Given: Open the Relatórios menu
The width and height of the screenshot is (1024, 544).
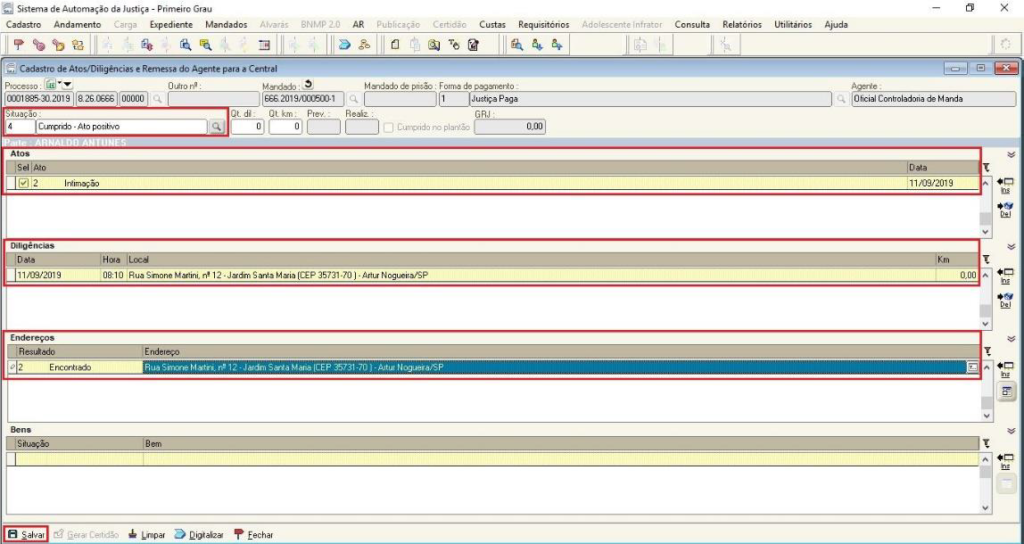Looking at the screenshot, I should (742, 25).
